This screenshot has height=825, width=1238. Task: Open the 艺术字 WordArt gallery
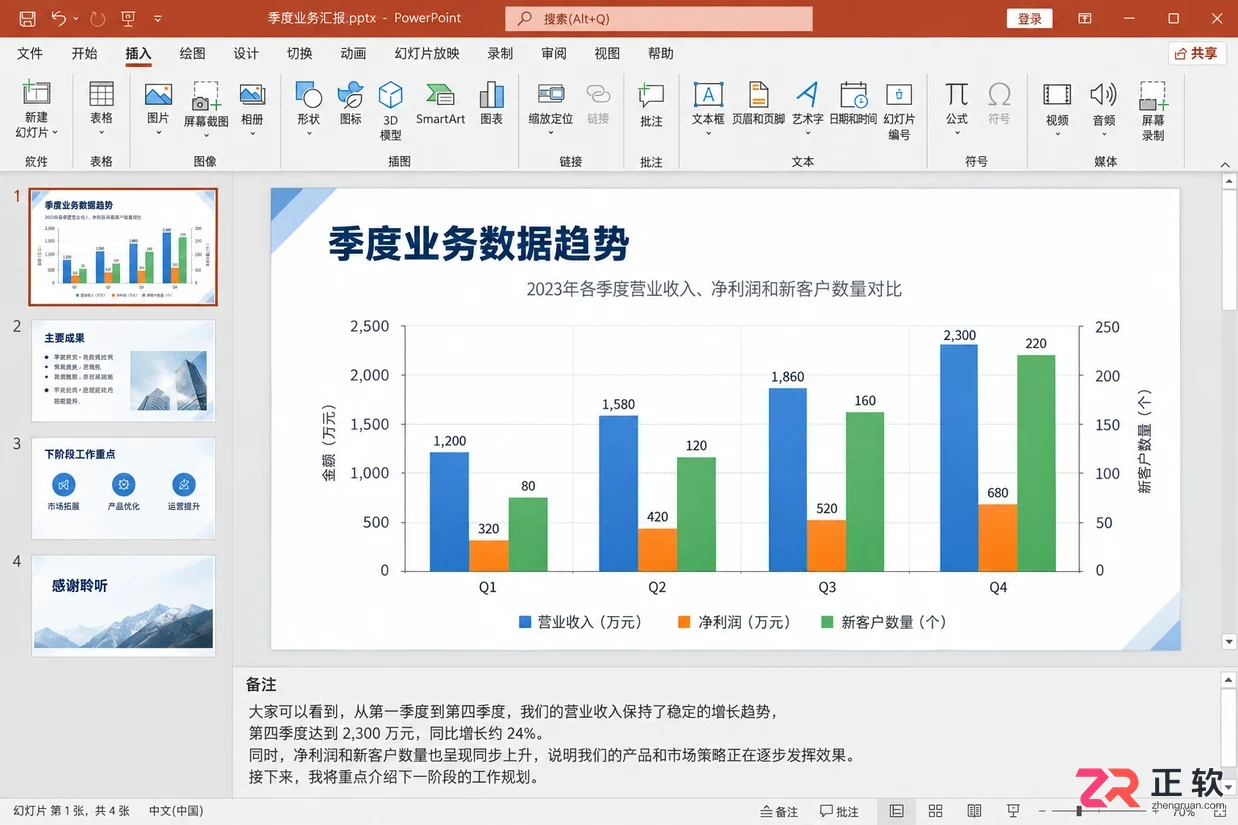[x=807, y=109]
